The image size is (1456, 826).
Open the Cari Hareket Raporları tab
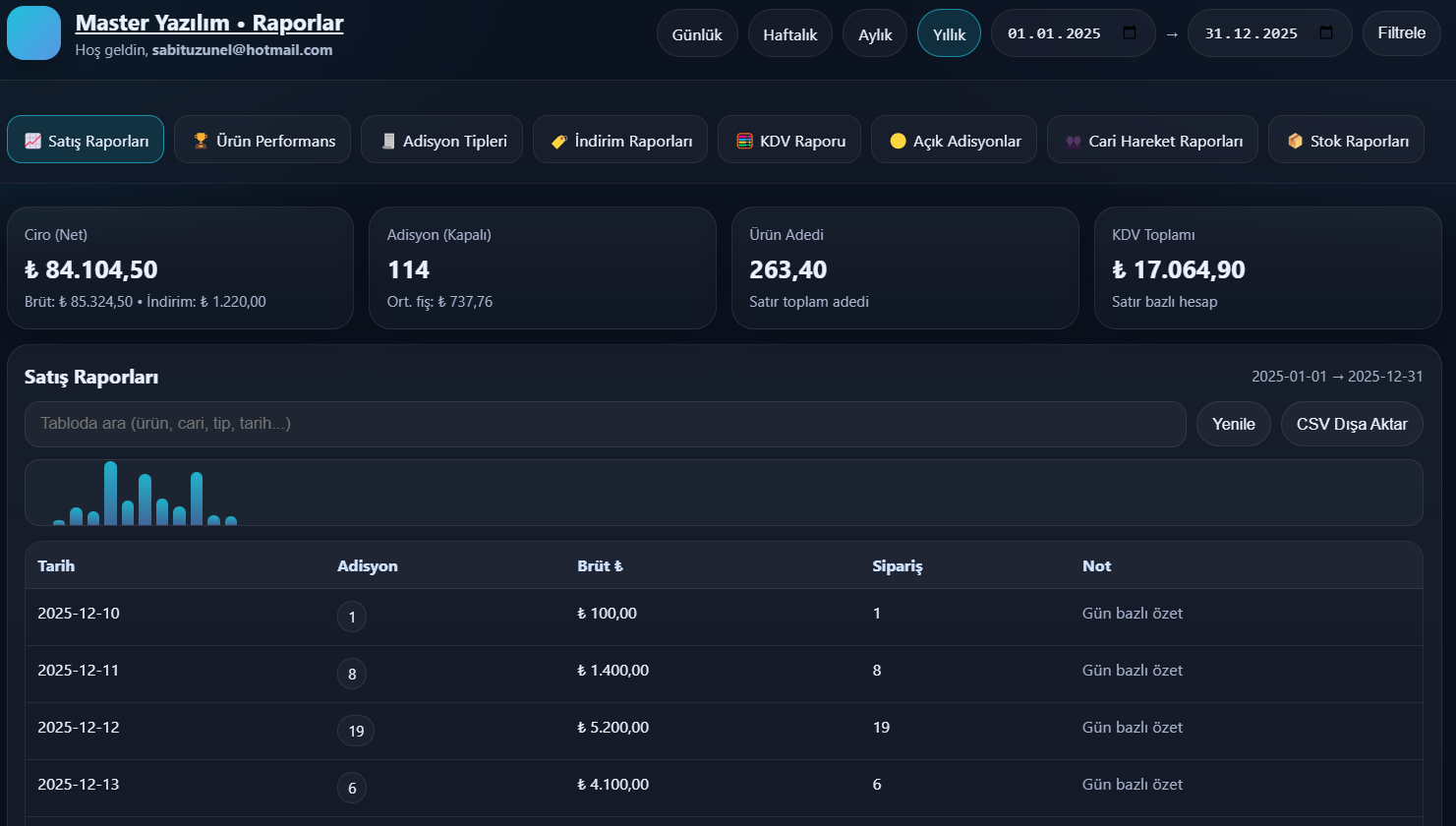pos(1152,140)
